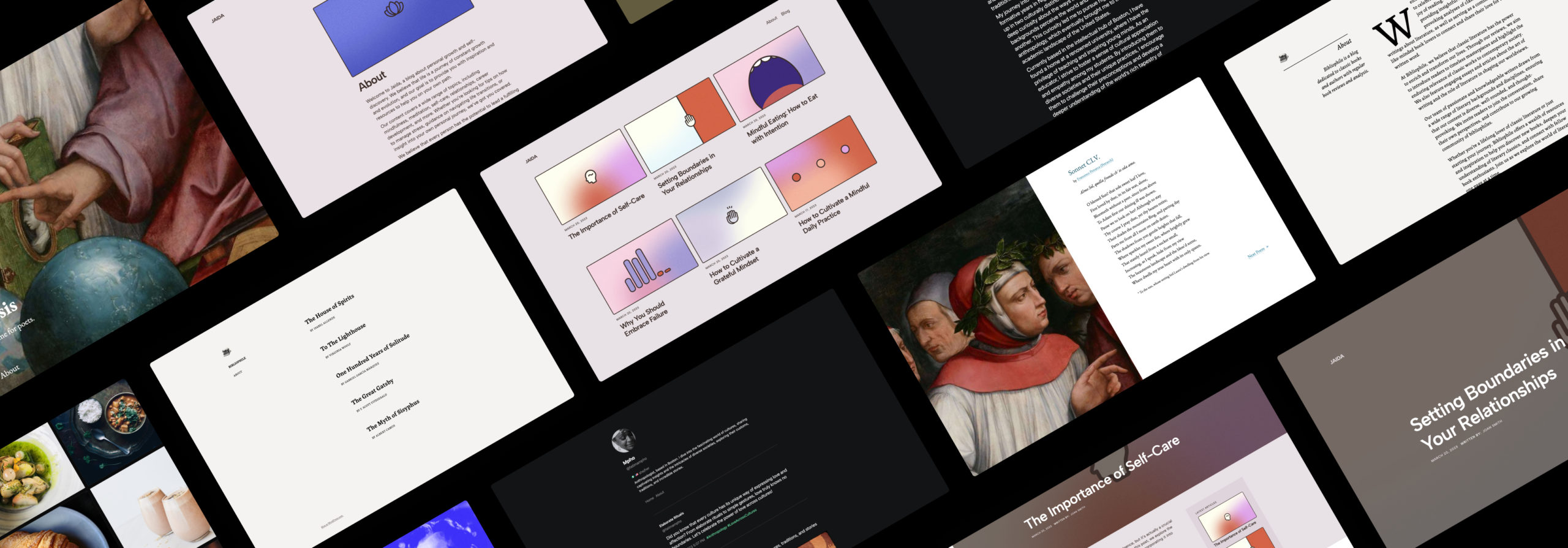Open The House of Spirits book title
The height and width of the screenshot is (548, 1568).
click(x=330, y=310)
